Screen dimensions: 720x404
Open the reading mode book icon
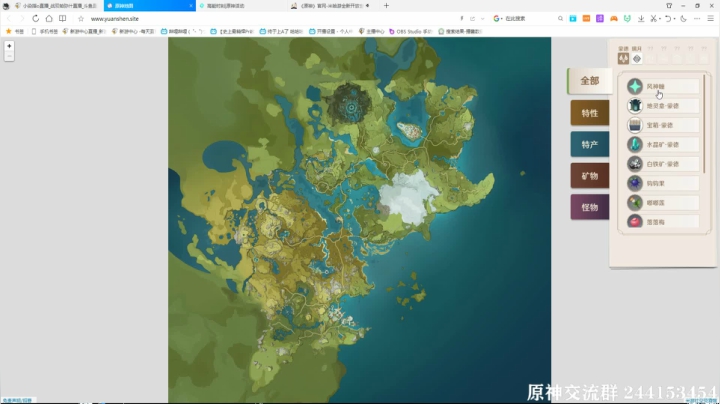pos(62,18)
